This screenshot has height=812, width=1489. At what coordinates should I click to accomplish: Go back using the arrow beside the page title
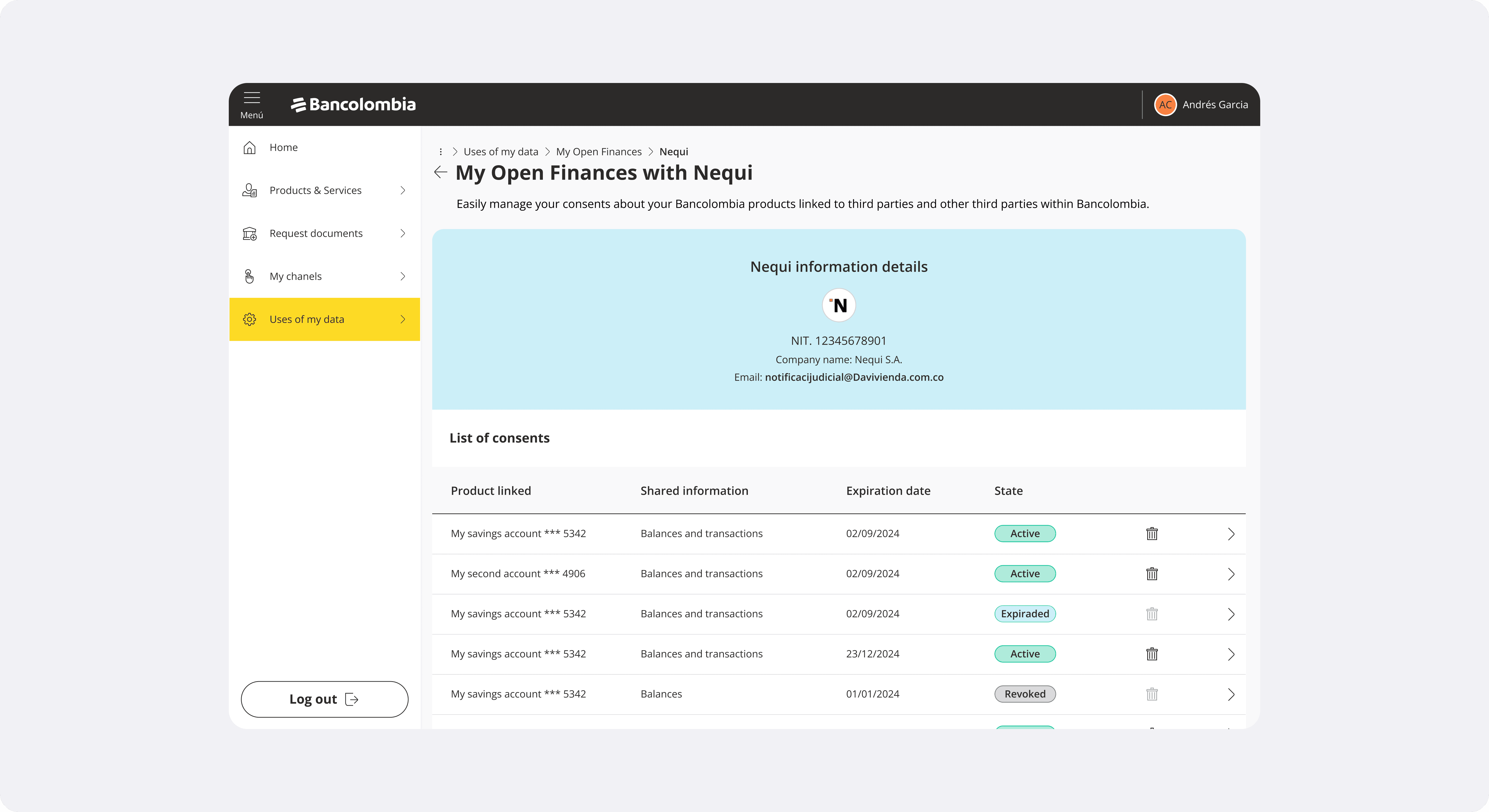440,172
